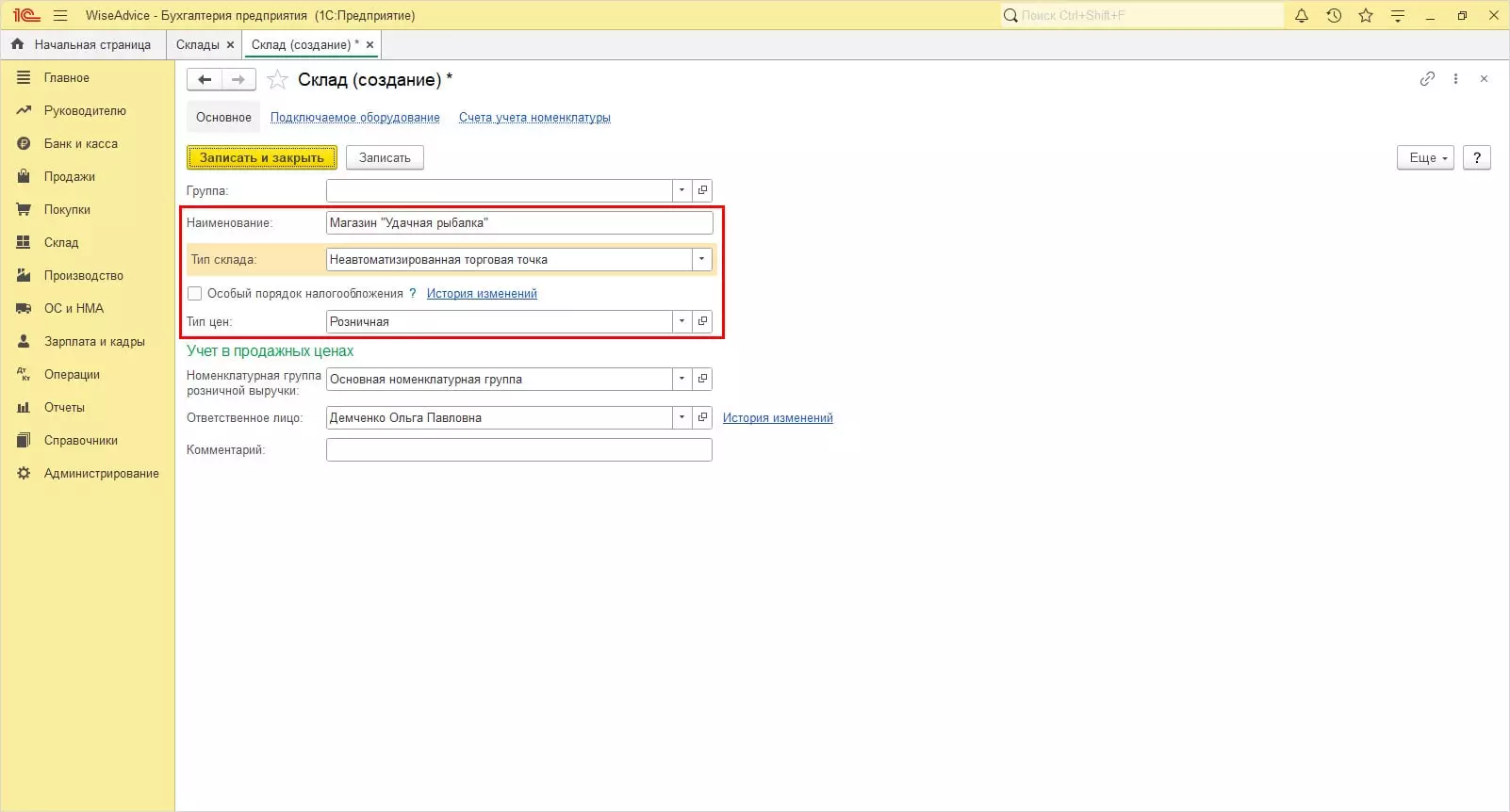Copy link with the chain icon
Viewport: 1510px width, 812px height.
point(1427,79)
